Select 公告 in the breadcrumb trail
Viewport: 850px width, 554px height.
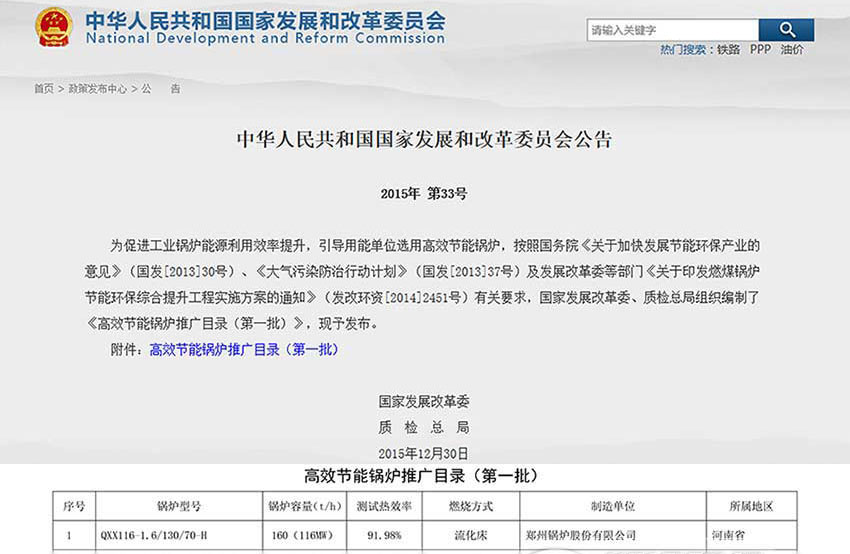click(160, 89)
